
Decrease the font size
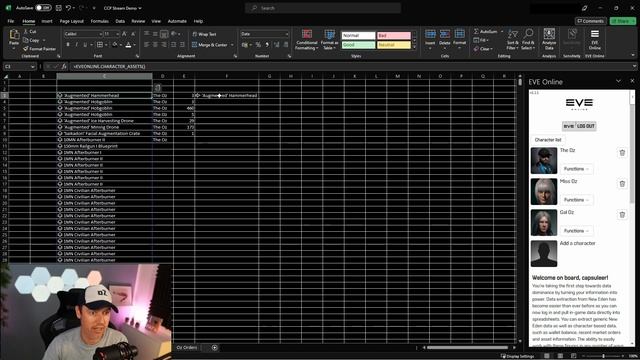[133, 34]
